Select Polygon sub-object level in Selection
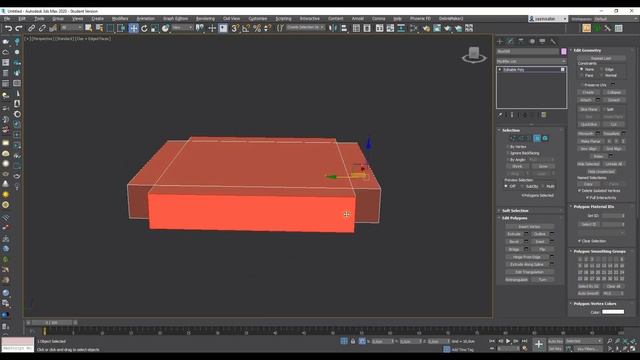This screenshot has height=360, width=640. pyautogui.click(x=537, y=138)
